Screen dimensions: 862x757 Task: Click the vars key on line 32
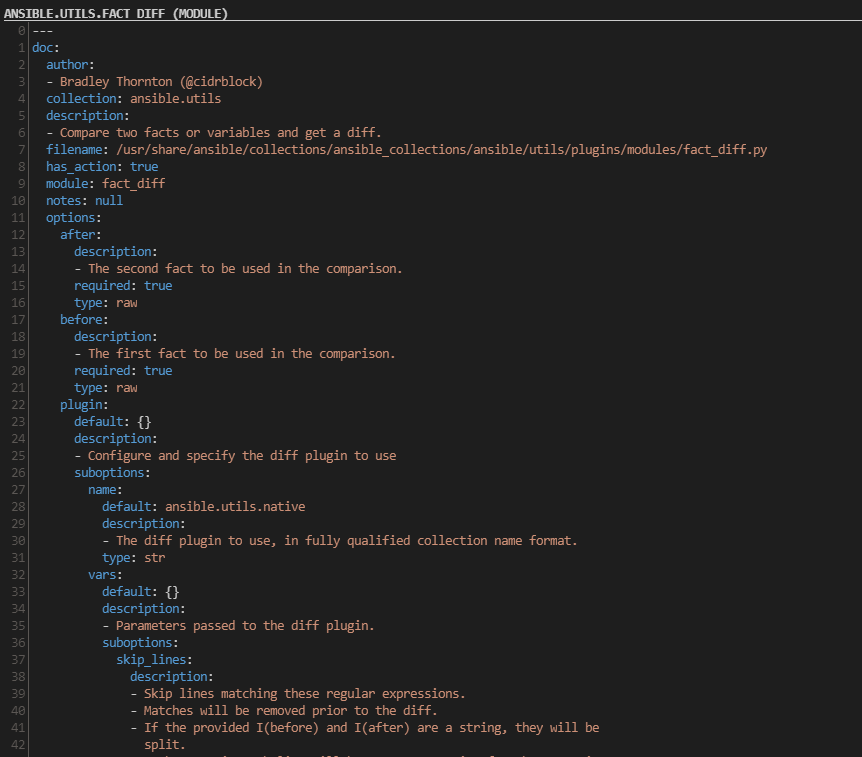[101, 574]
